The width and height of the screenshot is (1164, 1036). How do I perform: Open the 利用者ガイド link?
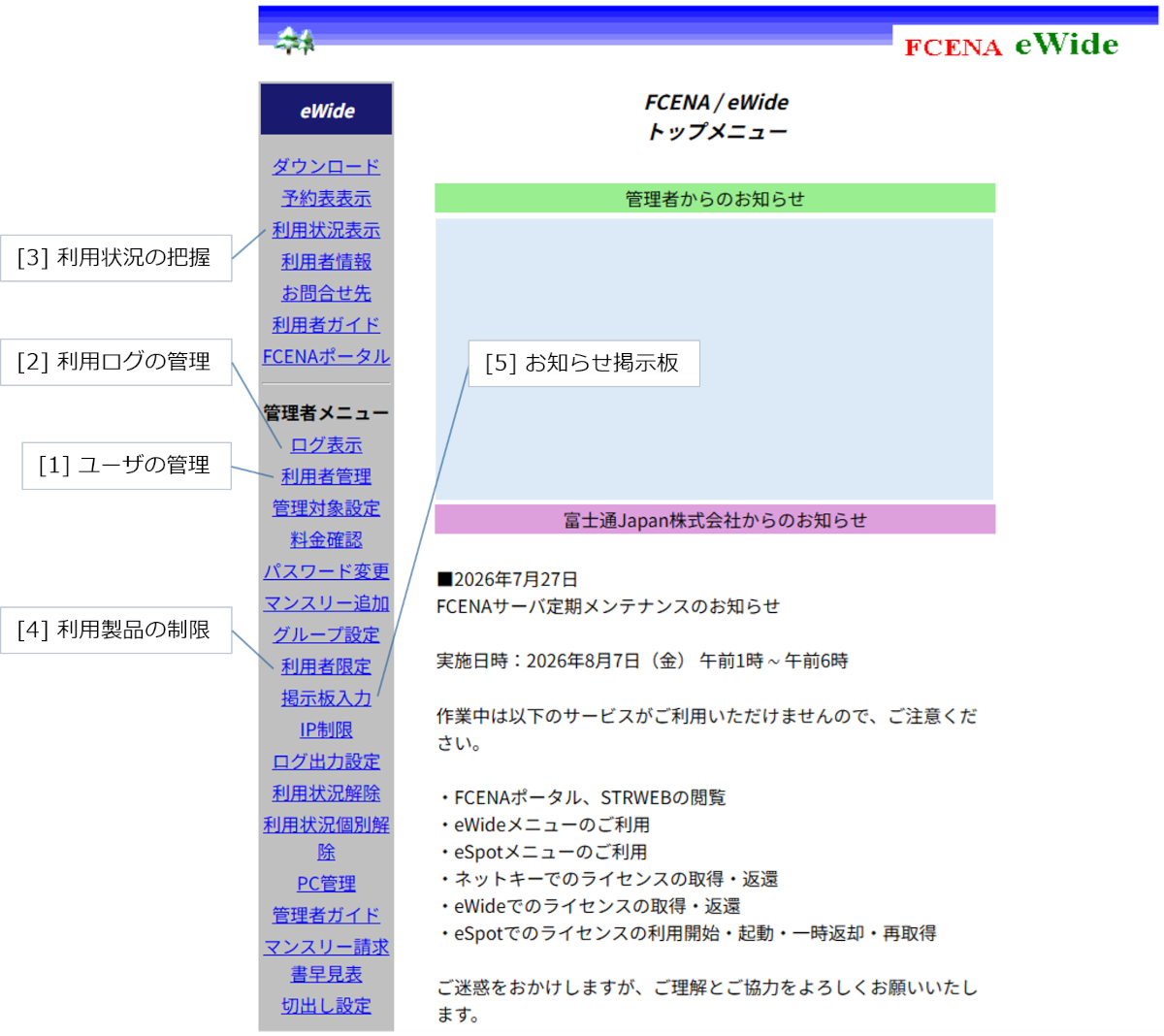(x=326, y=325)
